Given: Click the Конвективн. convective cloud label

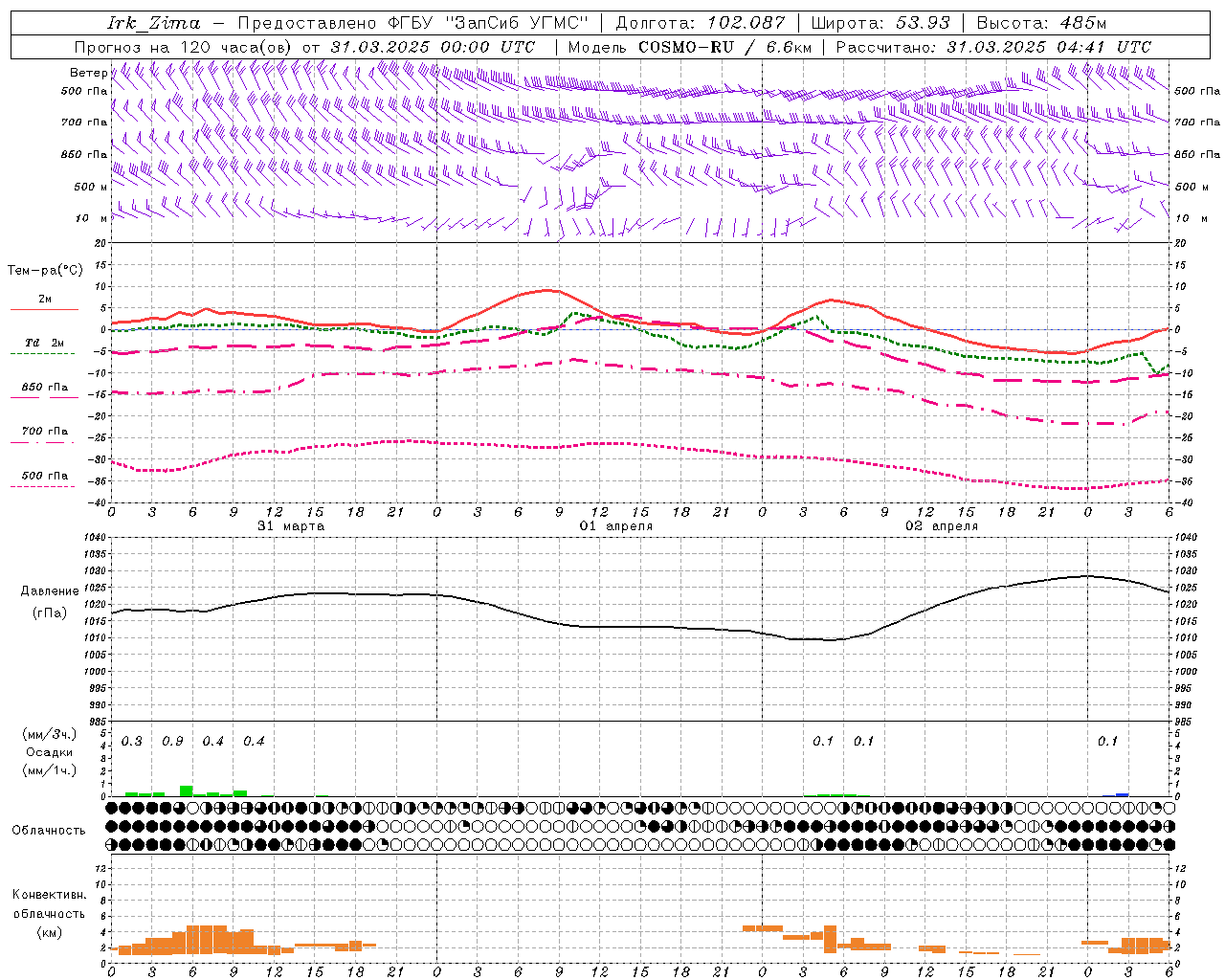Looking at the screenshot, I should tap(49, 895).
